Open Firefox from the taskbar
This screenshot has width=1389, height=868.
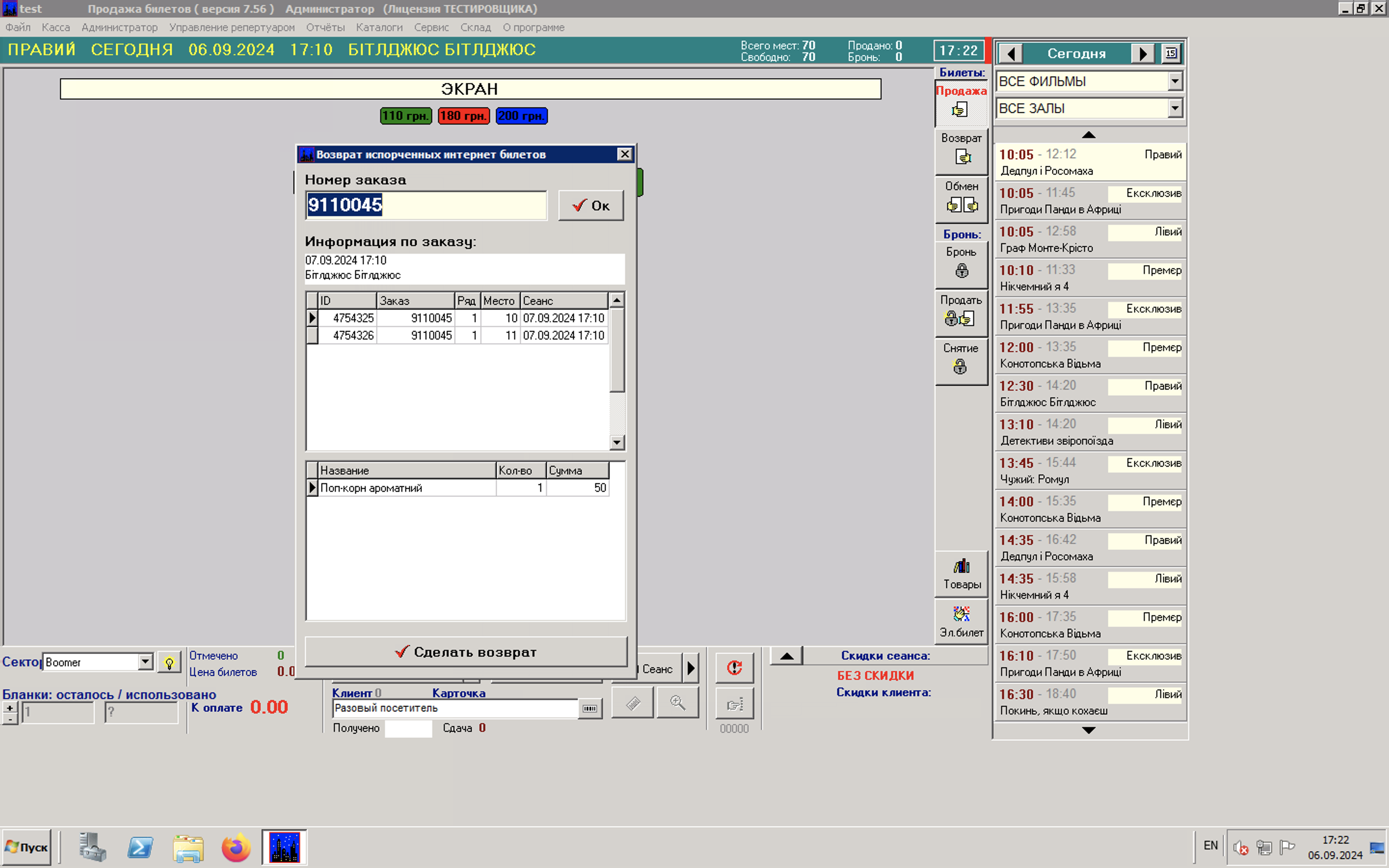tap(236, 847)
